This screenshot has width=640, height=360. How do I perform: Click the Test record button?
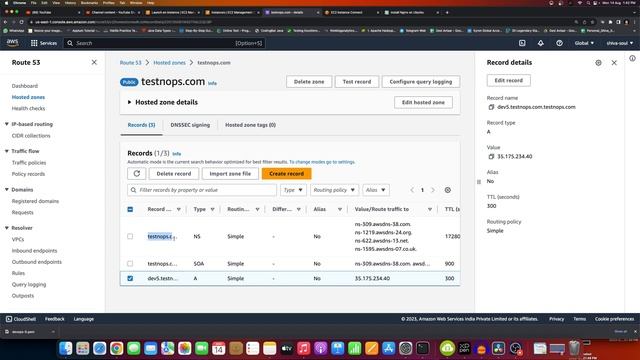point(357,82)
